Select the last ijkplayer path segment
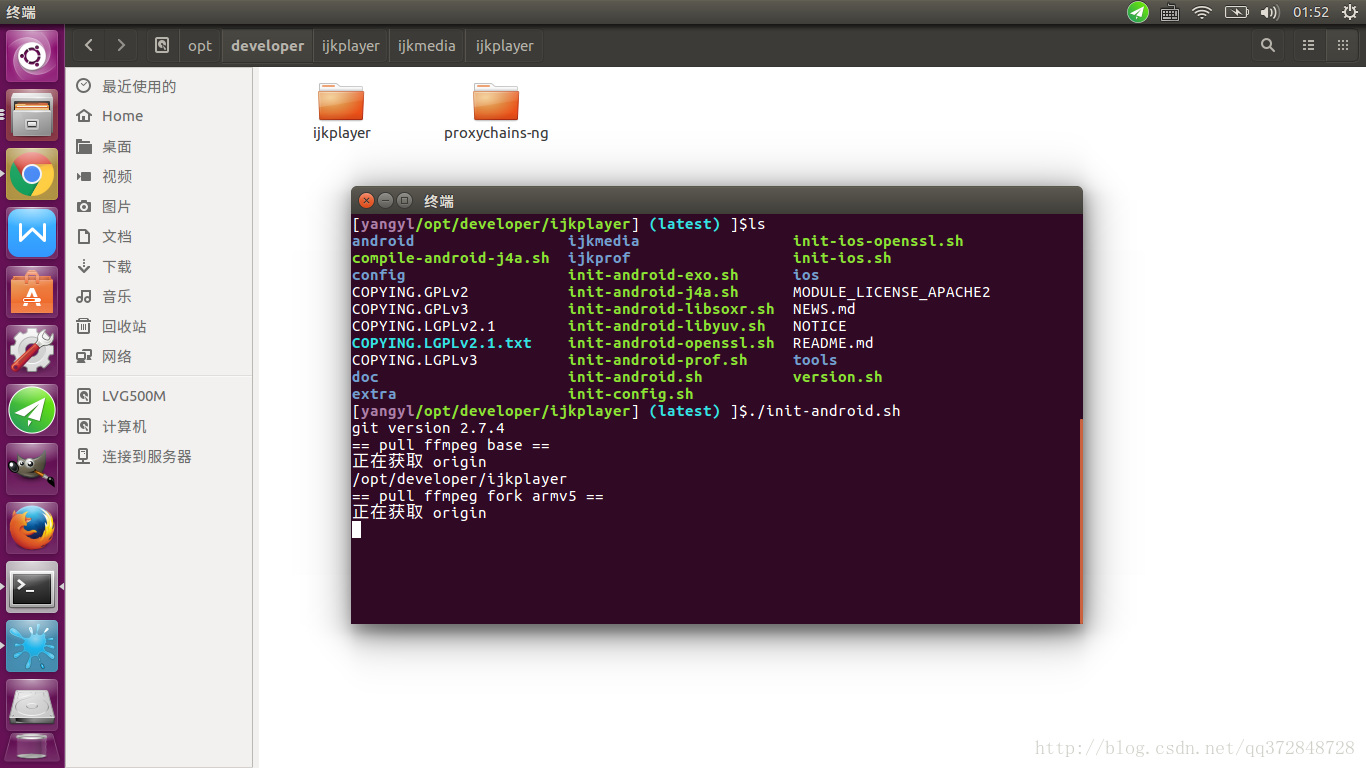Screen dimensions: 1366x768 point(504,45)
